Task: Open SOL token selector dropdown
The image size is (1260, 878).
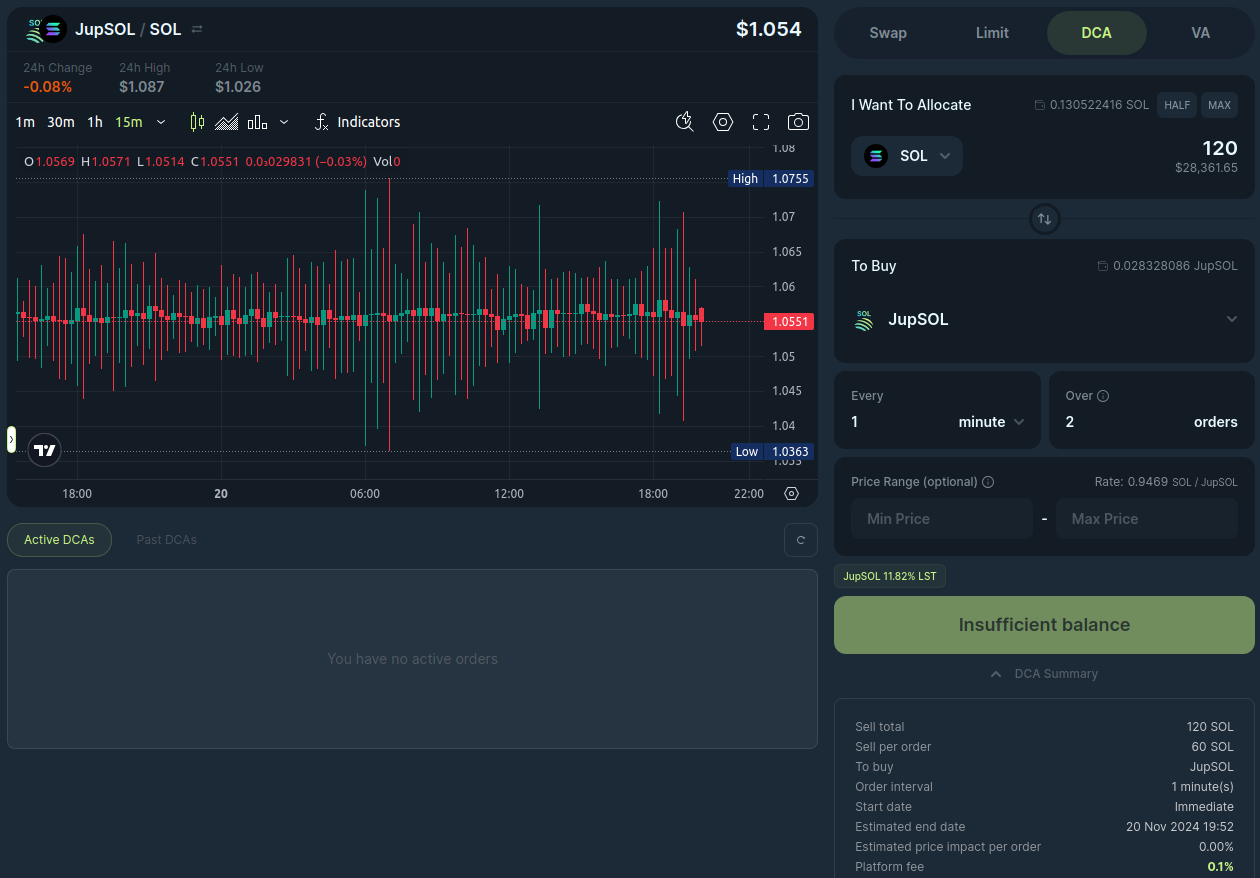Action: point(907,156)
